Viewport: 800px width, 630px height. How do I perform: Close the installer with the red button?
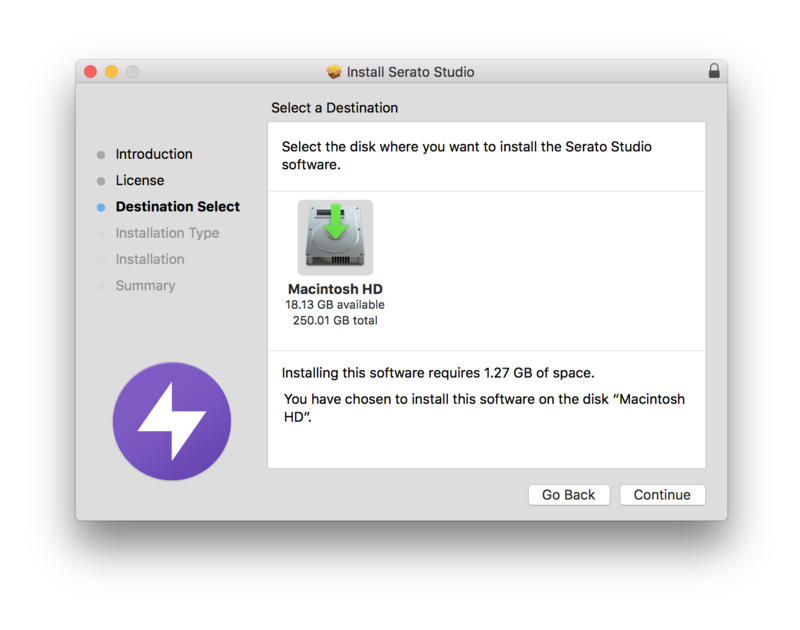click(x=90, y=72)
